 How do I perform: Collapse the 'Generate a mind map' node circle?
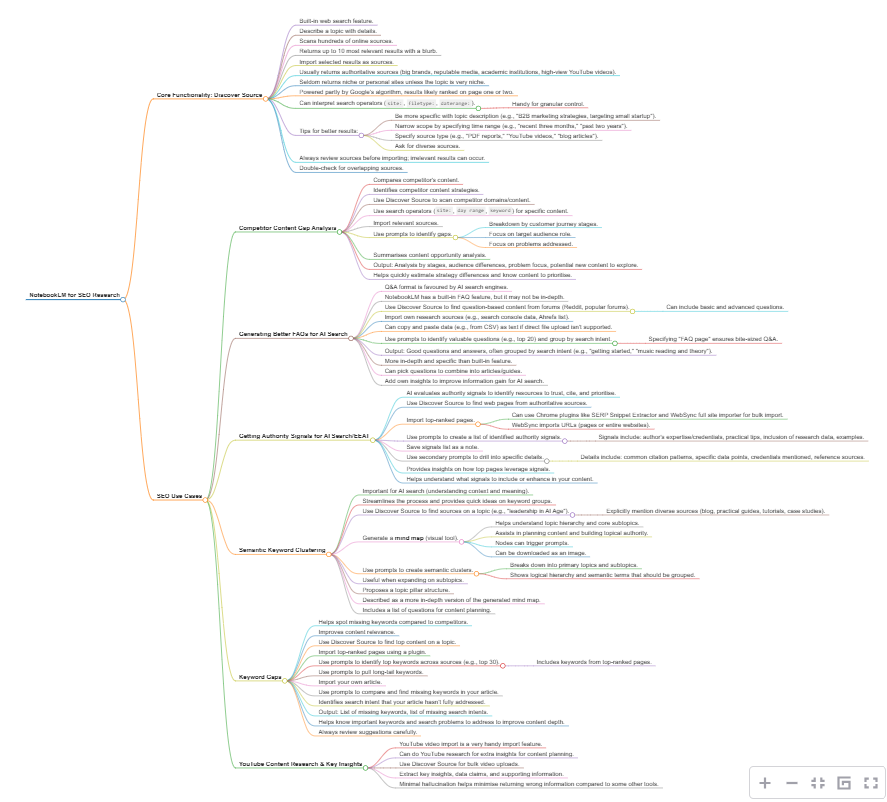(462, 542)
